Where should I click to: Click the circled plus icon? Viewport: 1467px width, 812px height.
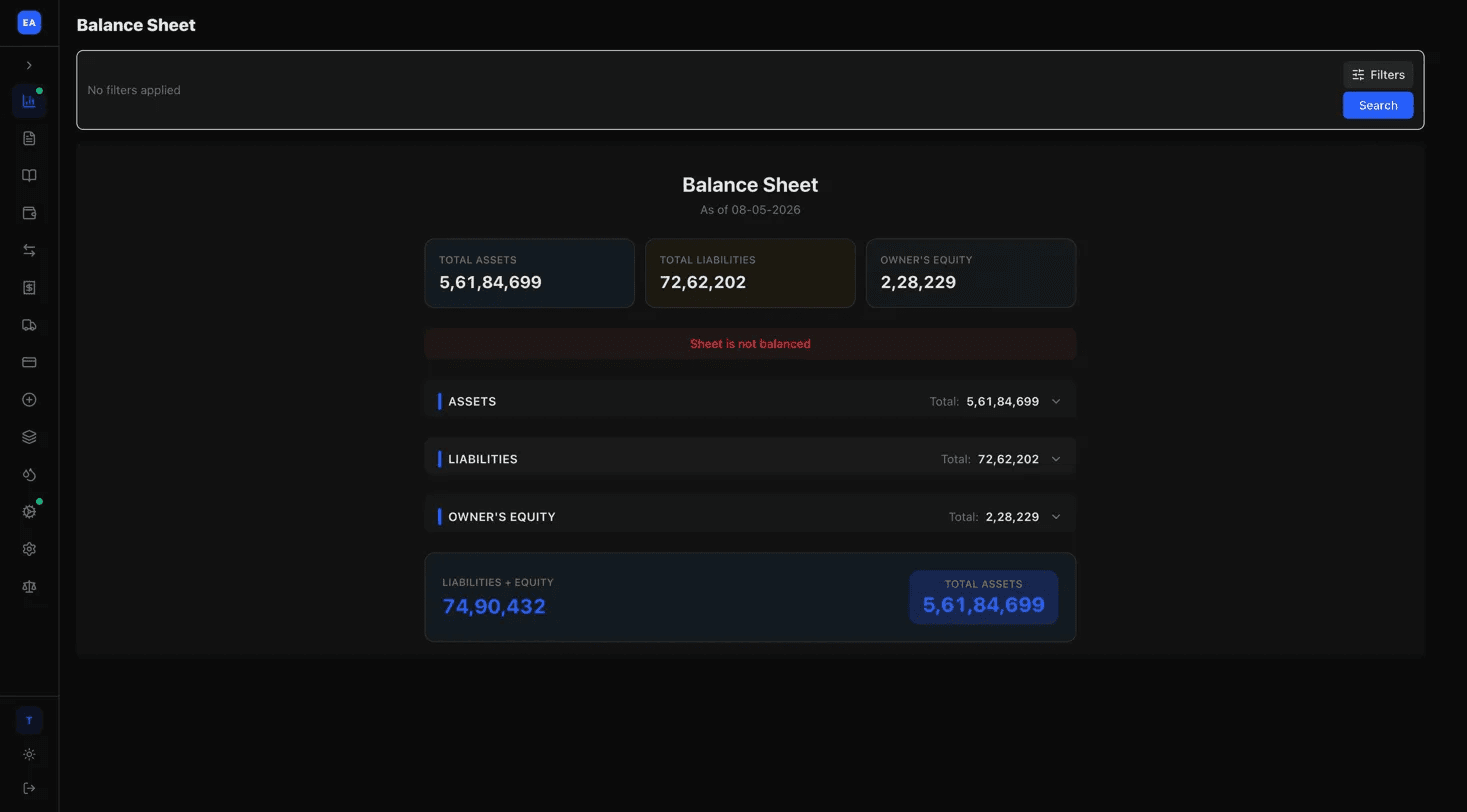29,400
